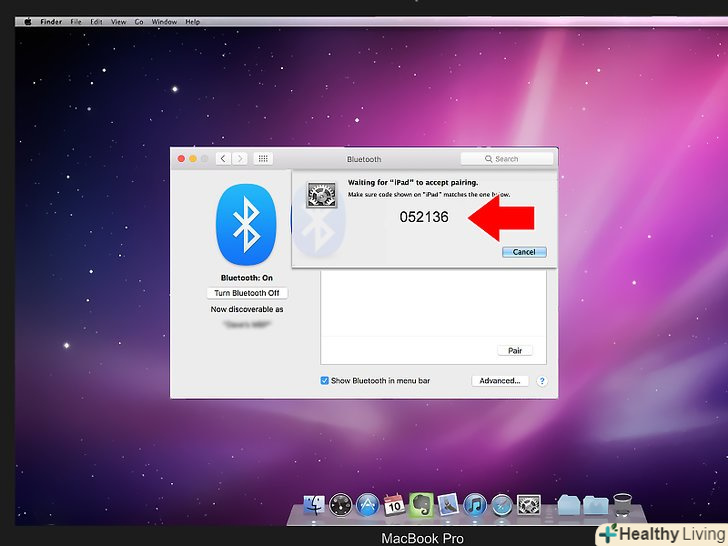
Task: Open the App Store Dock icon
Action: pos(367,505)
